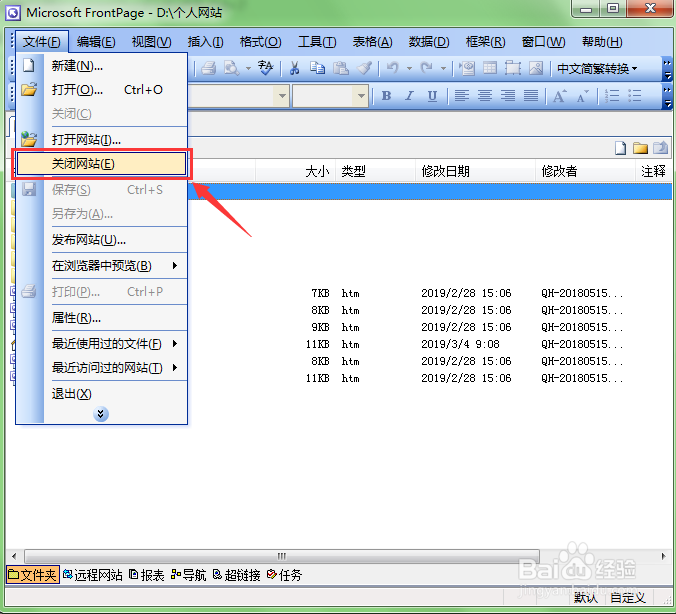Toggle numbered list
Image resolution: width=676 pixels, height=614 pixels.
click(612, 96)
